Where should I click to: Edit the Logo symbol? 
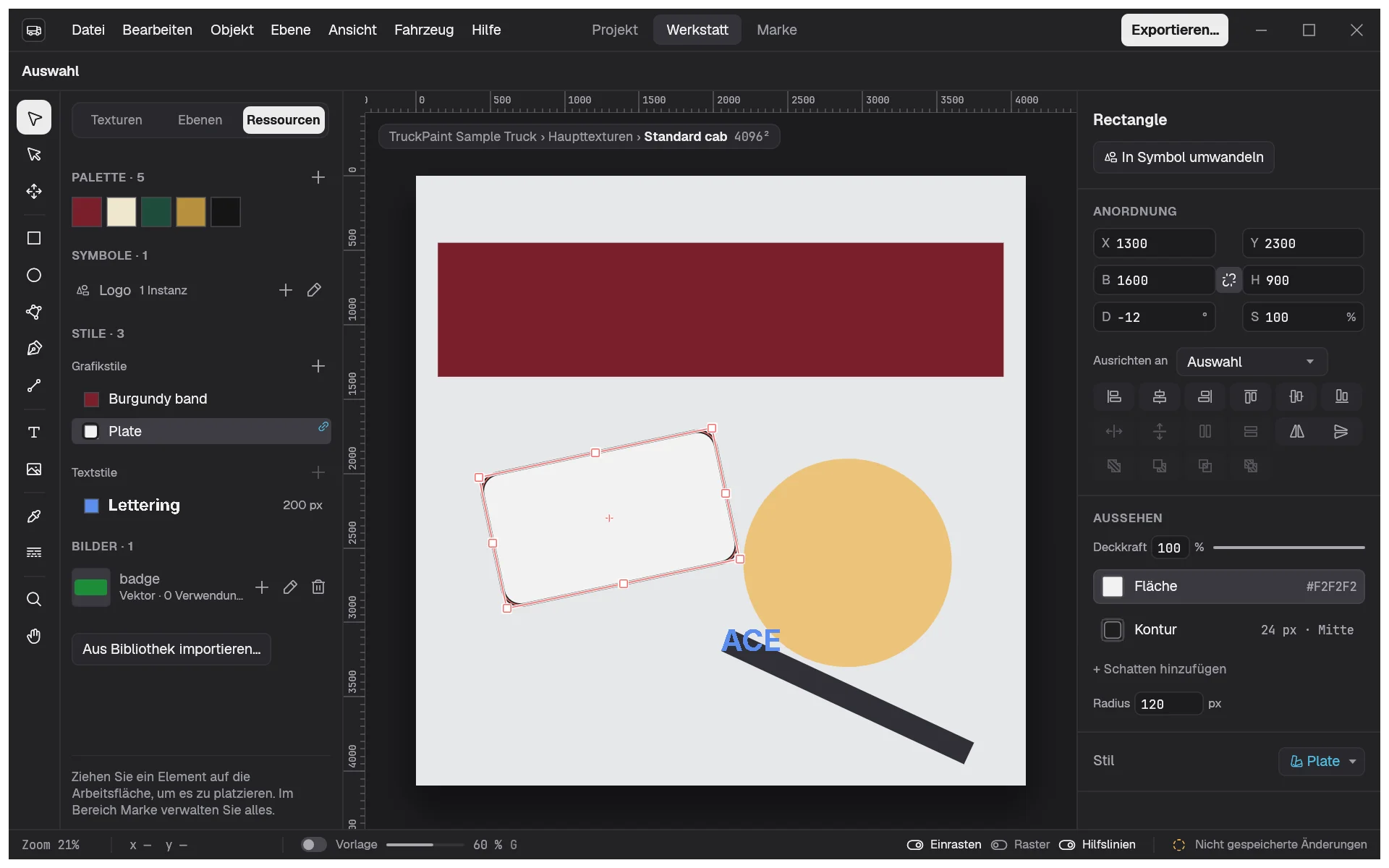pos(314,290)
